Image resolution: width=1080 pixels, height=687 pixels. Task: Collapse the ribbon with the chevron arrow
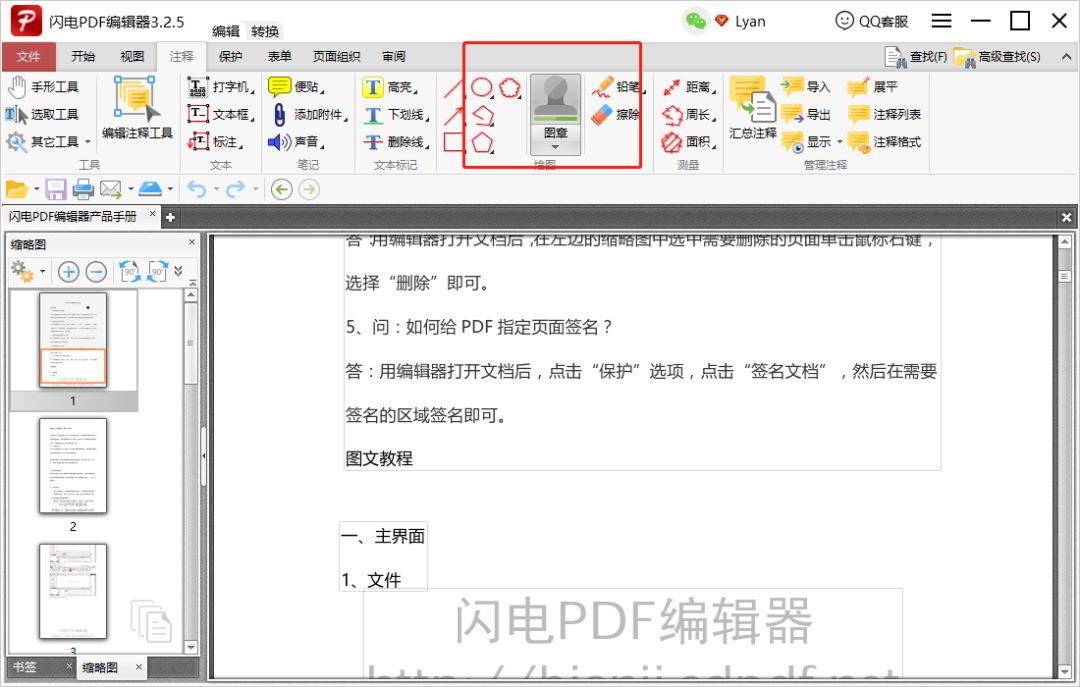click(x=1066, y=57)
